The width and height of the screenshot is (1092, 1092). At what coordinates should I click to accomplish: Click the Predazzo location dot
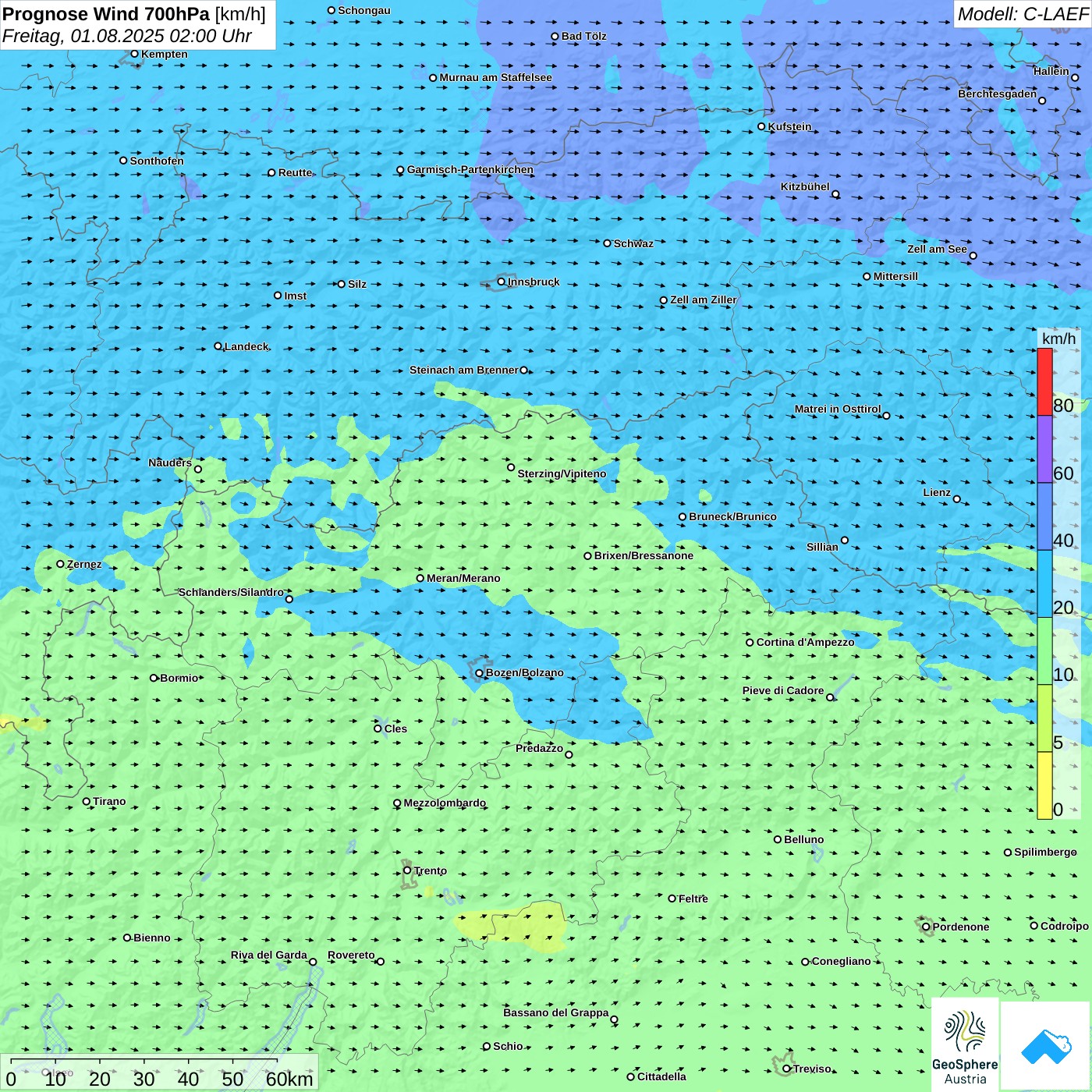tap(569, 754)
